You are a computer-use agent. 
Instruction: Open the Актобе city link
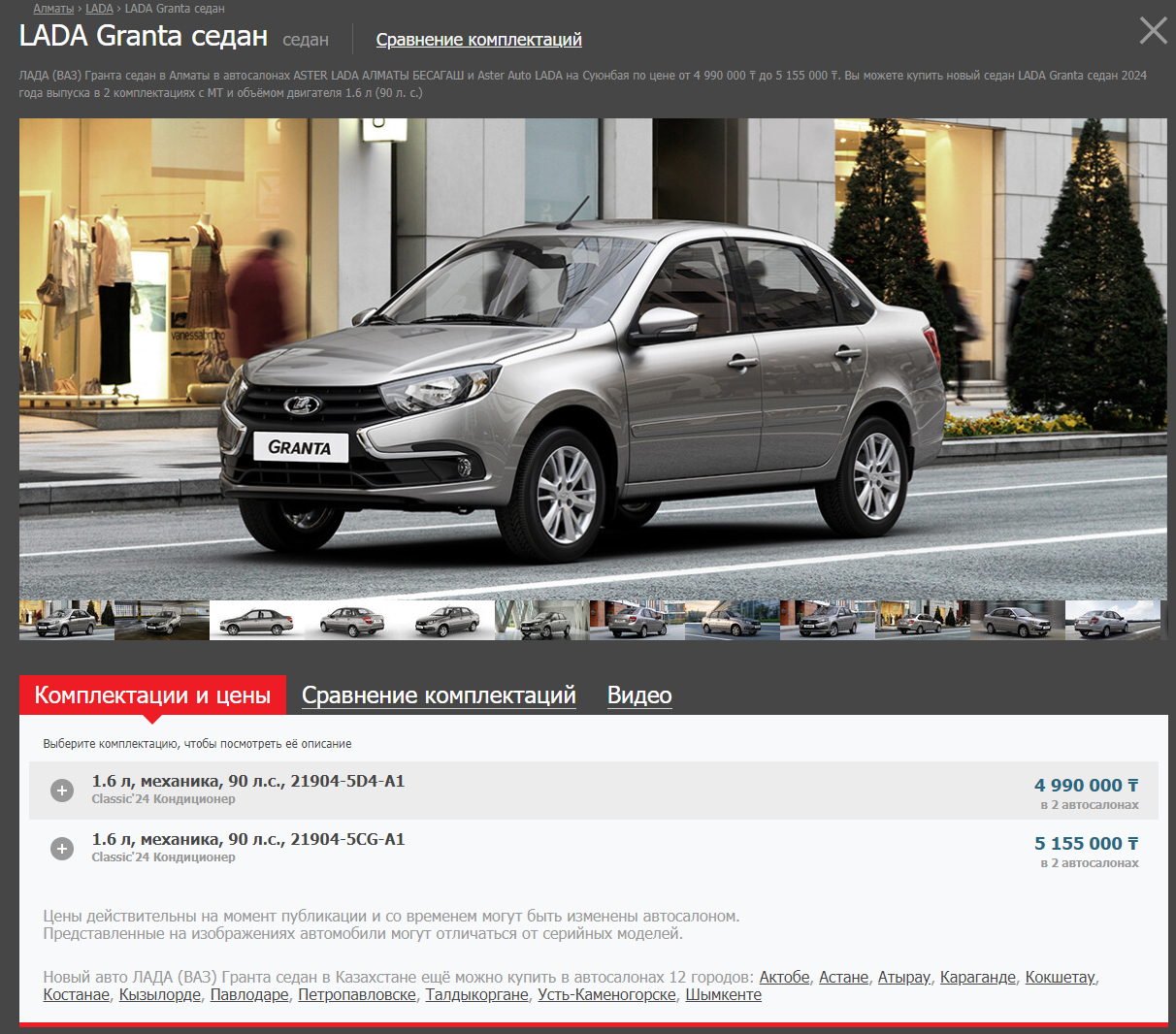(784, 977)
